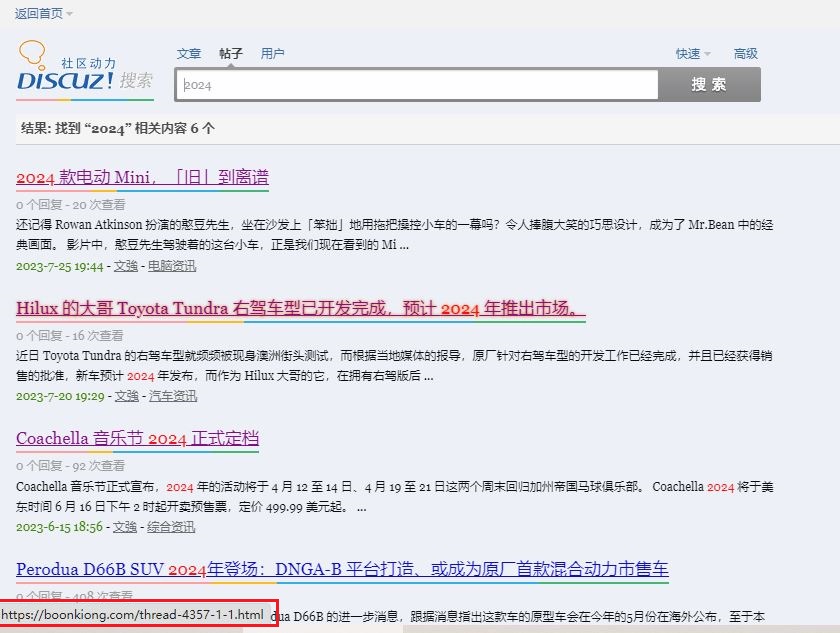Switch to the 文章 tab
Screen dimensions: 840x633
tap(189, 54)
